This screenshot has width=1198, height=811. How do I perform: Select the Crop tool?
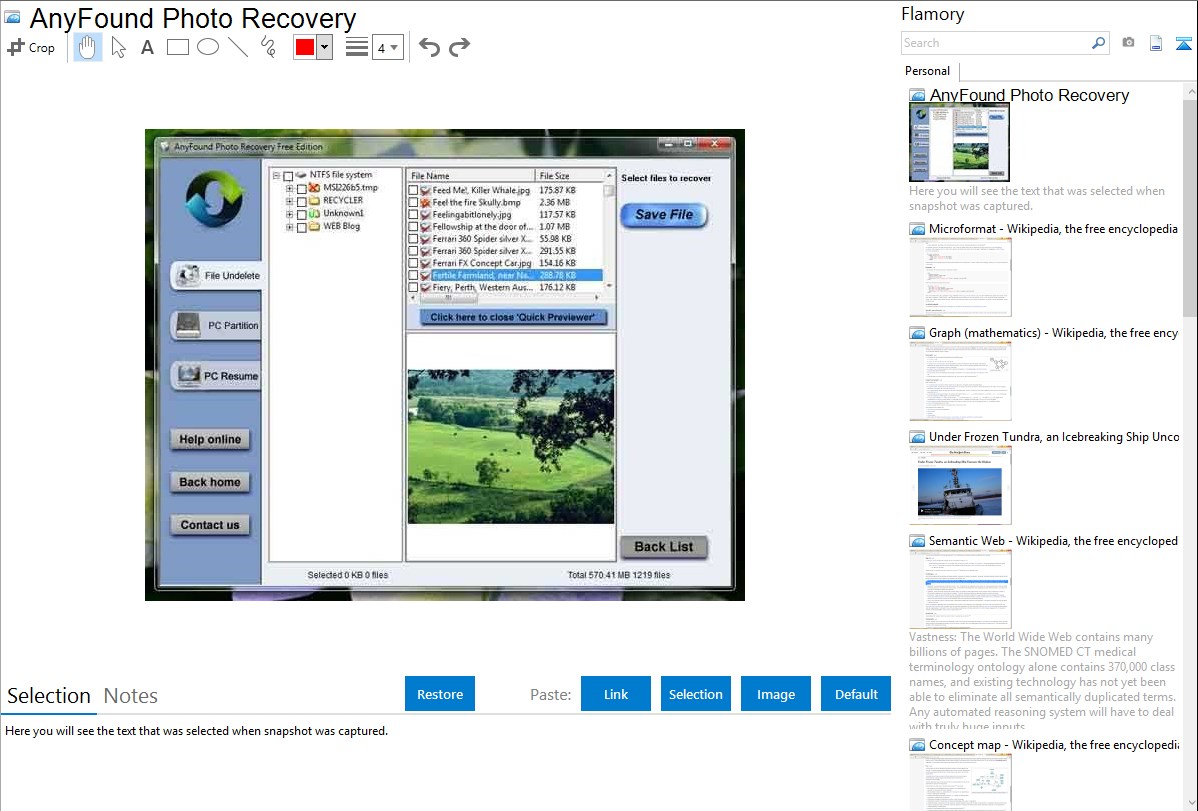tap(31, 47)
